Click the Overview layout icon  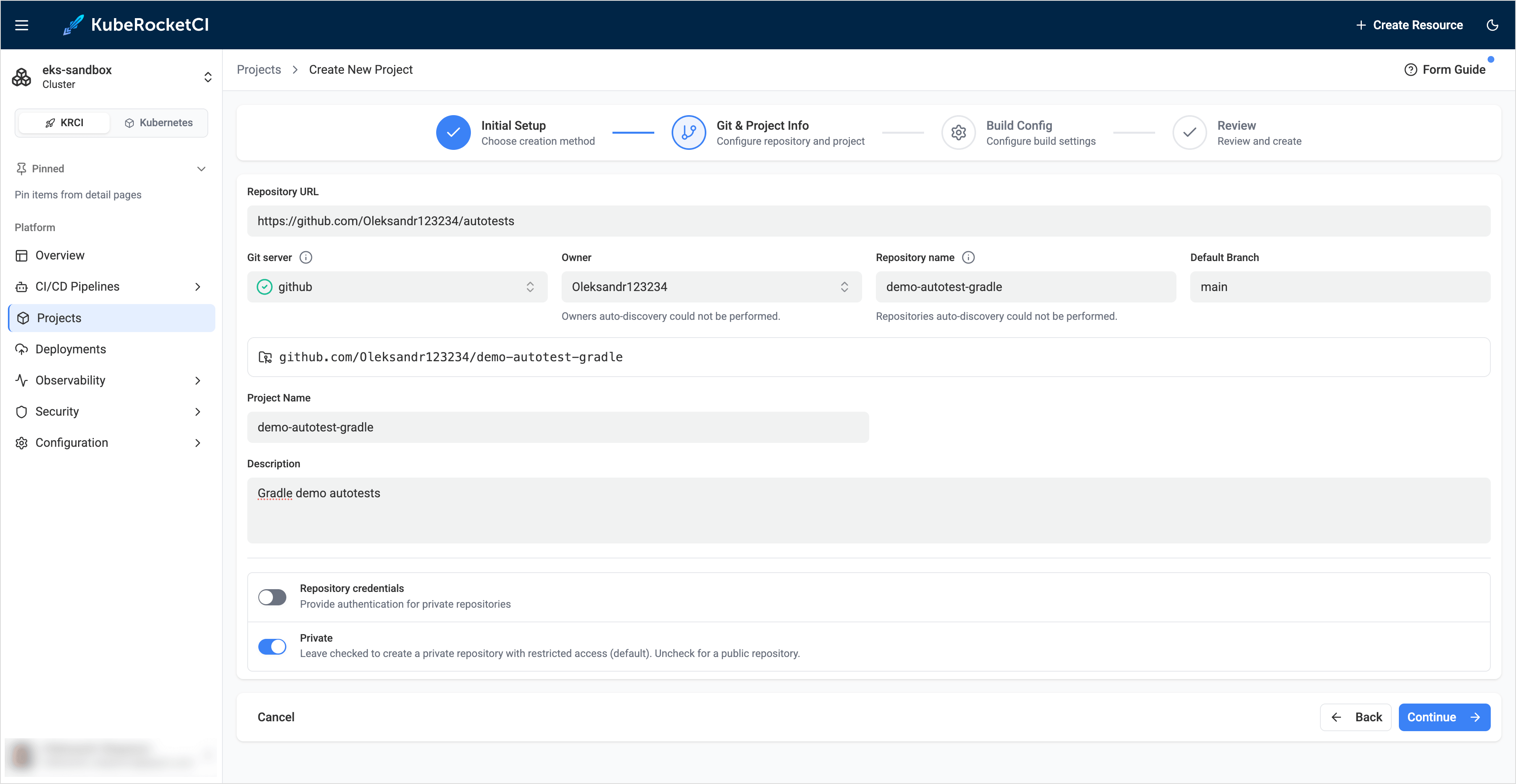point(22,256)
